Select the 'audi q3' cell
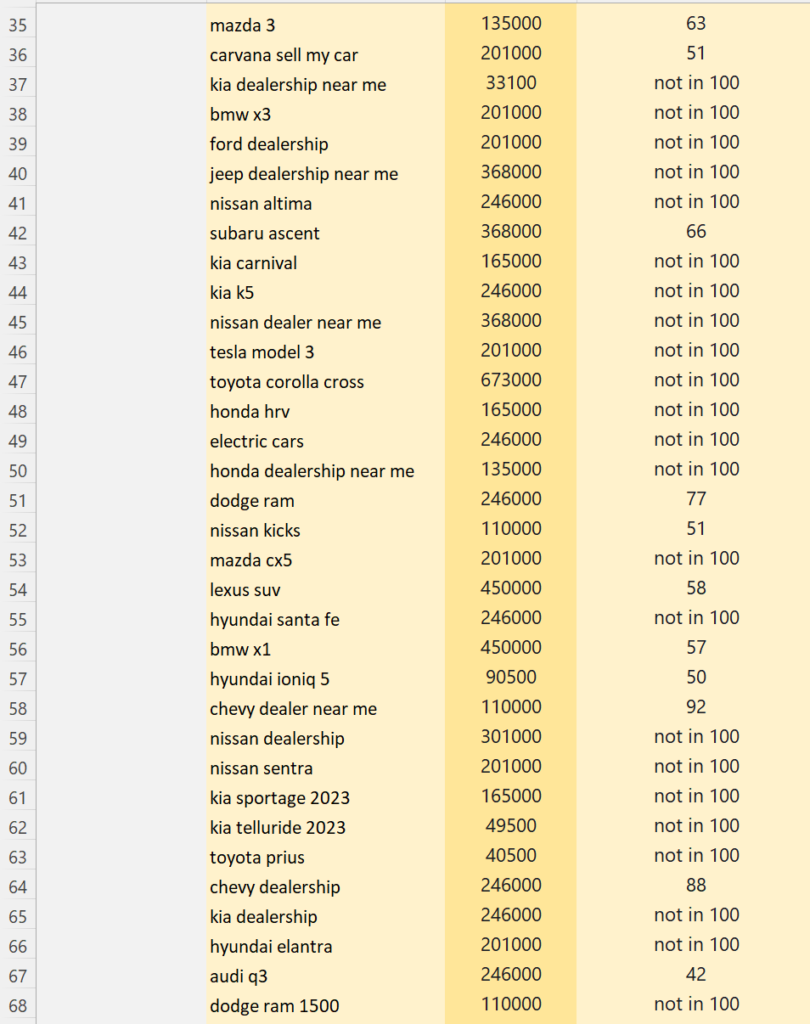Screen dimensions: 810x1024 pyautogui.click(x=325, y=976)
